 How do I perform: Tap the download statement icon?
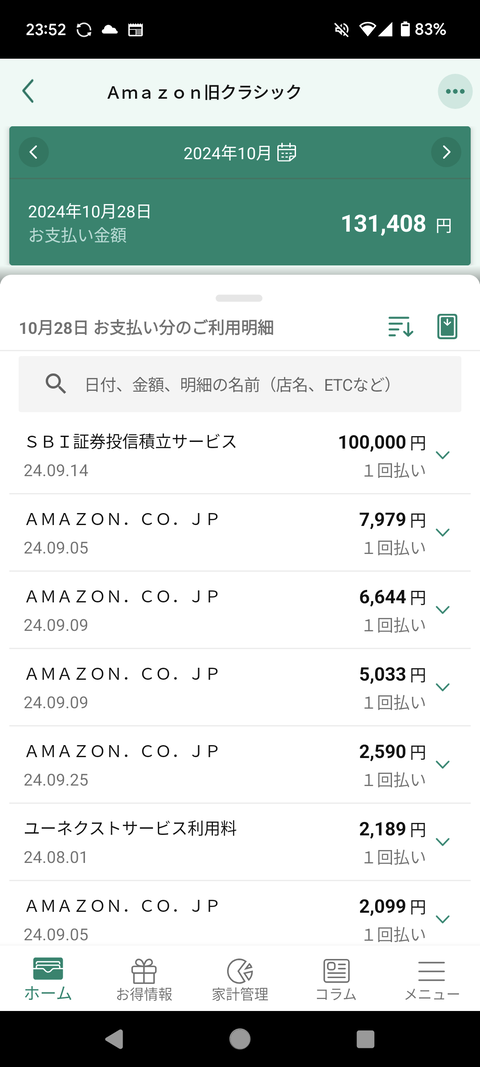[447, 327]
